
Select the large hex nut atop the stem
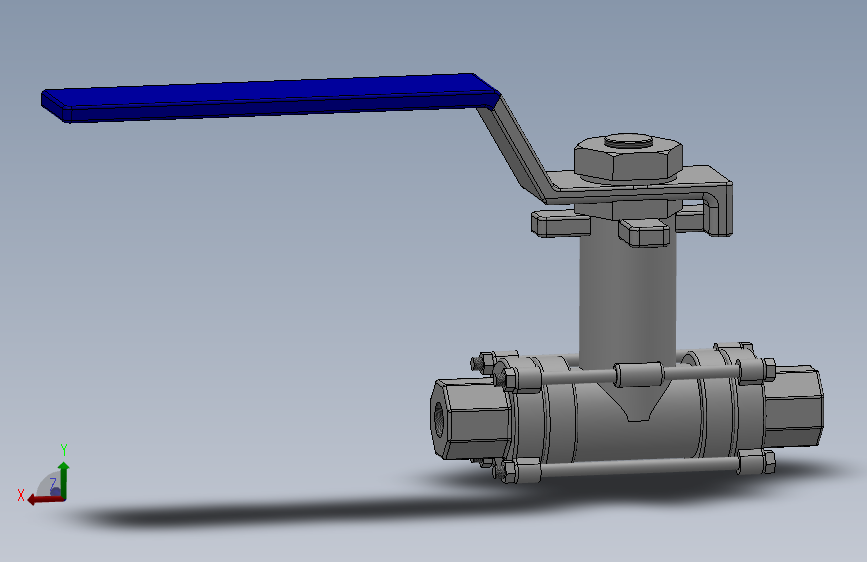628,158
